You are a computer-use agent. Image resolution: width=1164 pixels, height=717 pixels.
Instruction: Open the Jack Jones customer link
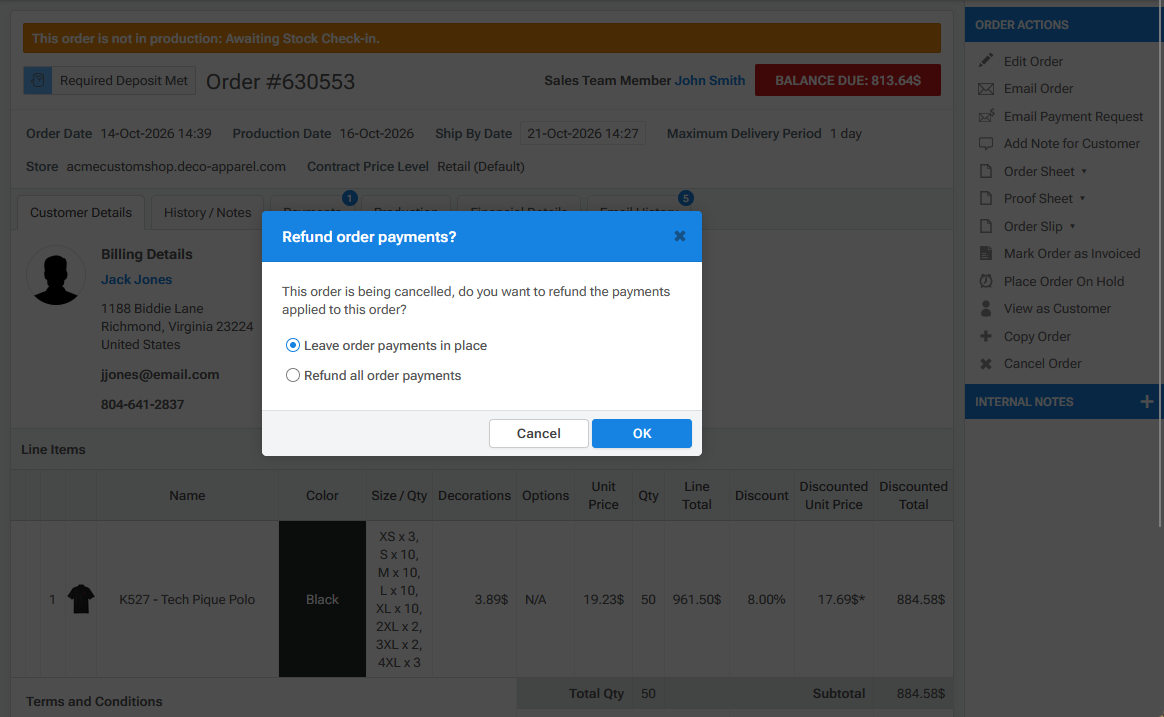(x=137, y=279)
